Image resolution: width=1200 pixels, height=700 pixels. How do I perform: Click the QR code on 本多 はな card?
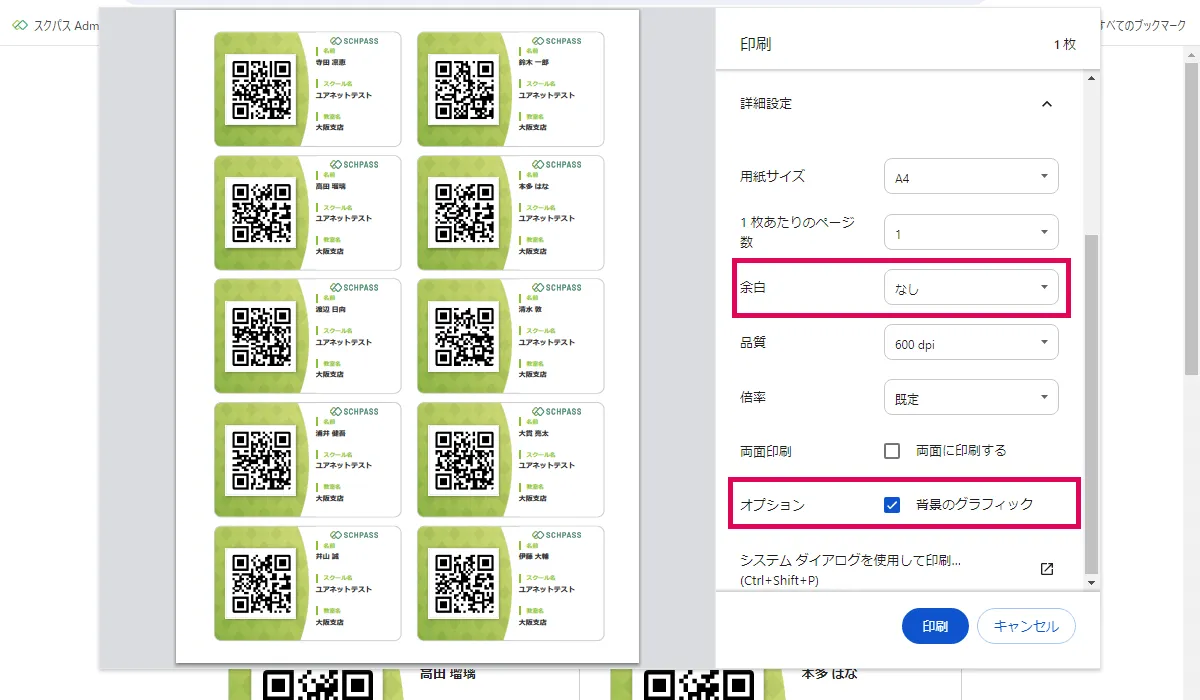coord(464,213)
